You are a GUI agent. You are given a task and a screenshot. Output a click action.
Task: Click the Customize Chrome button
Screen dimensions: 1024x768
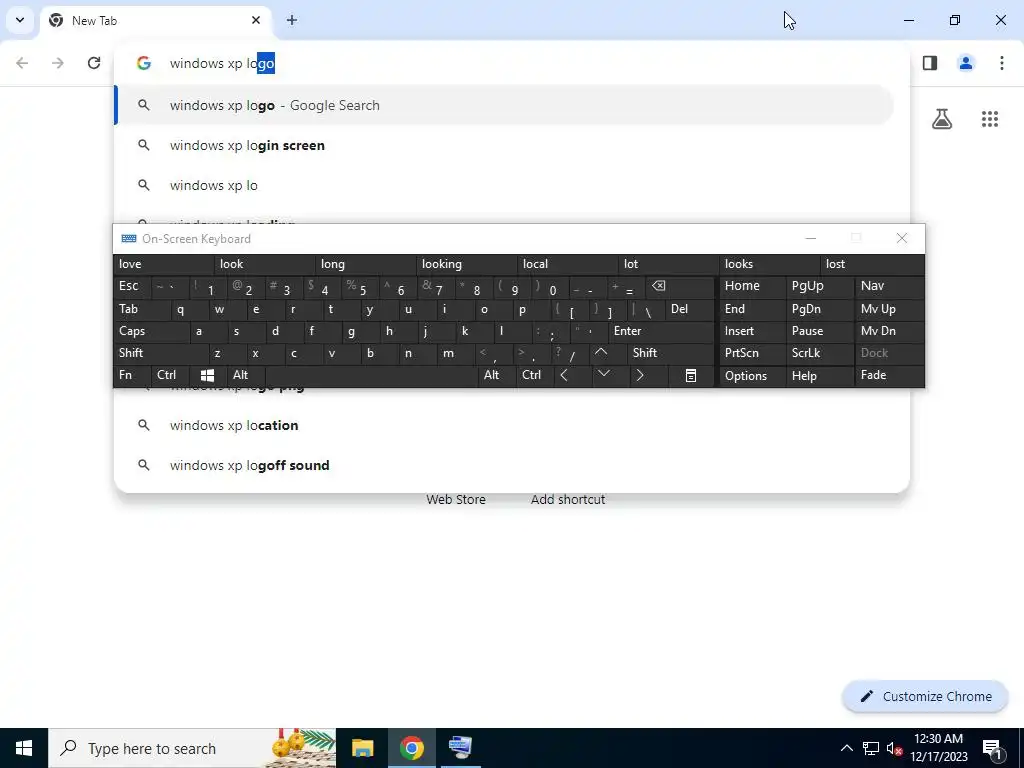(x=925, y=697)
